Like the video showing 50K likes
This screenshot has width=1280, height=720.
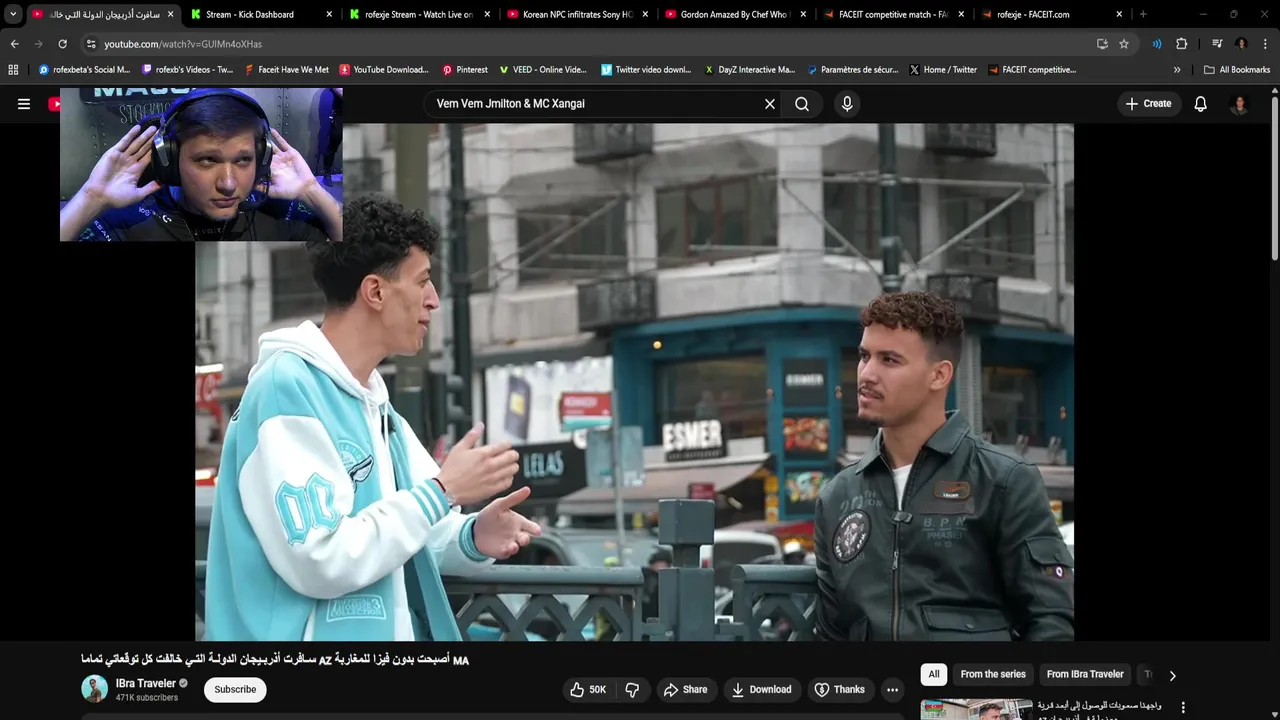588,690
